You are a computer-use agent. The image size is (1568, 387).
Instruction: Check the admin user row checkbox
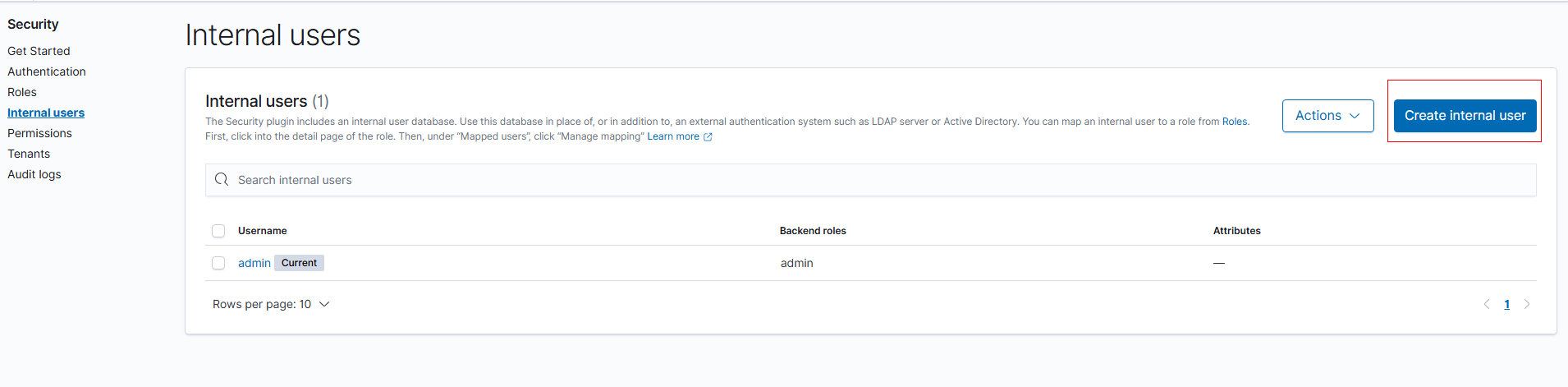[218, 263]
